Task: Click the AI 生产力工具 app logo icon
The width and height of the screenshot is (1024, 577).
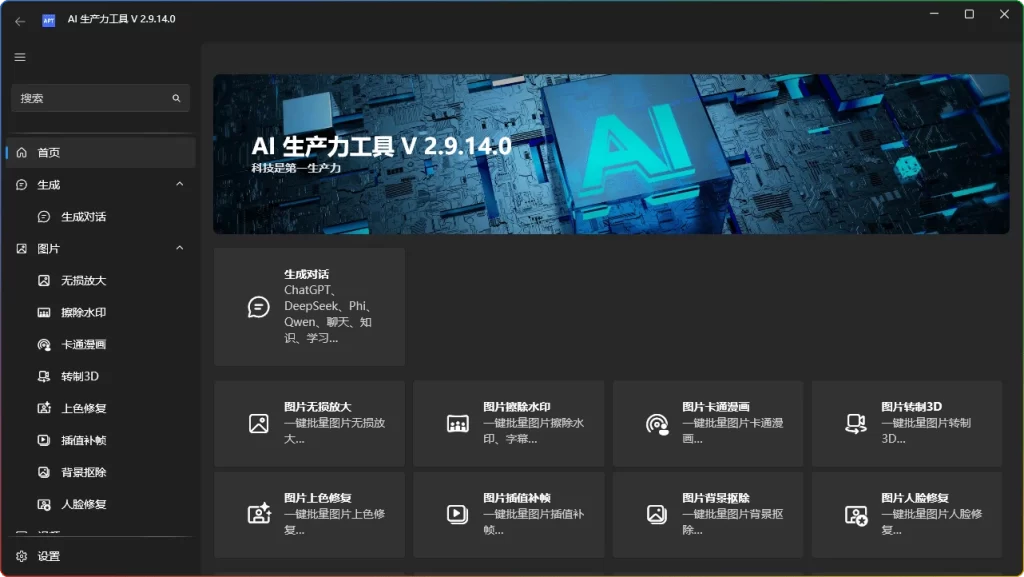Action: [x=48, y=20]
